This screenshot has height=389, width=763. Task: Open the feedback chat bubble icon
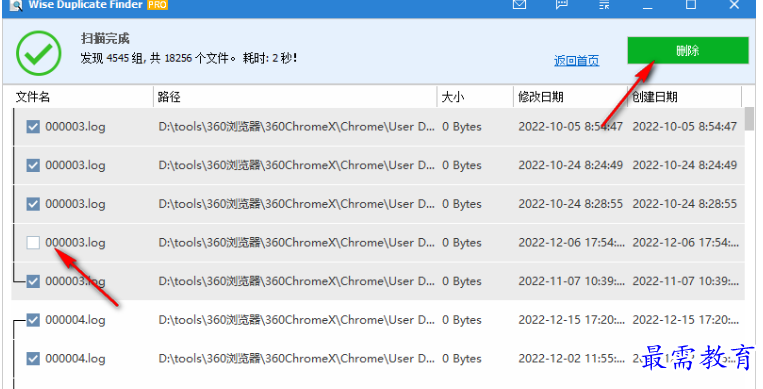[562, 4]
